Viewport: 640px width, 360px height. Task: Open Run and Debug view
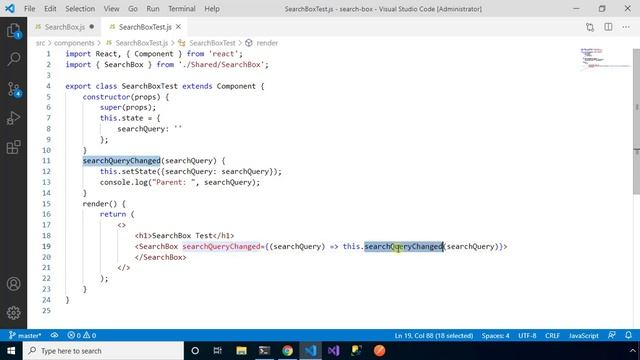(x=13, y=118)
